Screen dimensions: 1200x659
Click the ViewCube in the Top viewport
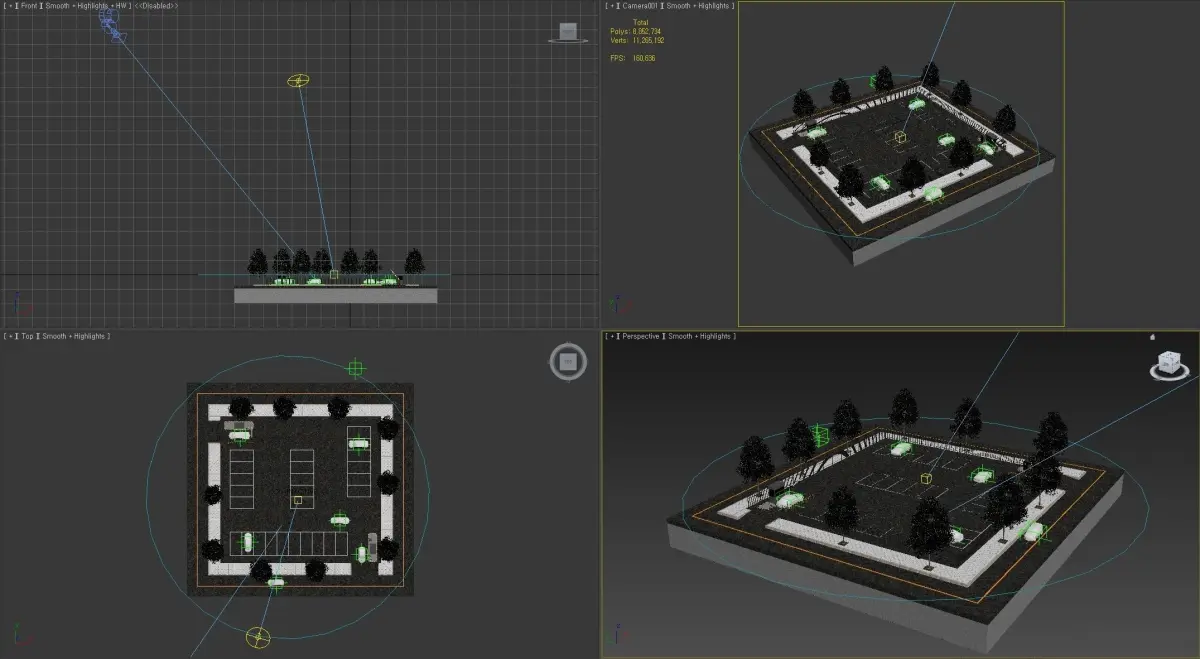pyautogui.click(x=568, y=362)
